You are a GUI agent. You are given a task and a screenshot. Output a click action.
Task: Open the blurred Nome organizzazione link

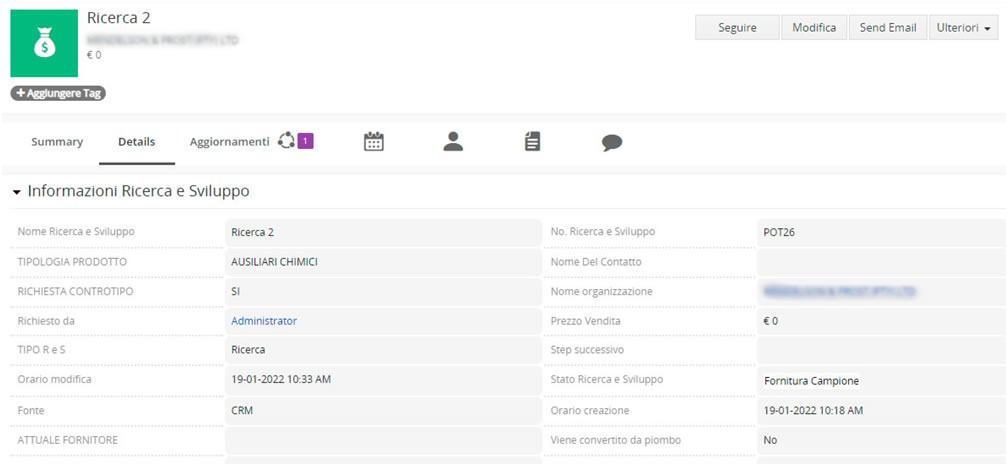840,291
